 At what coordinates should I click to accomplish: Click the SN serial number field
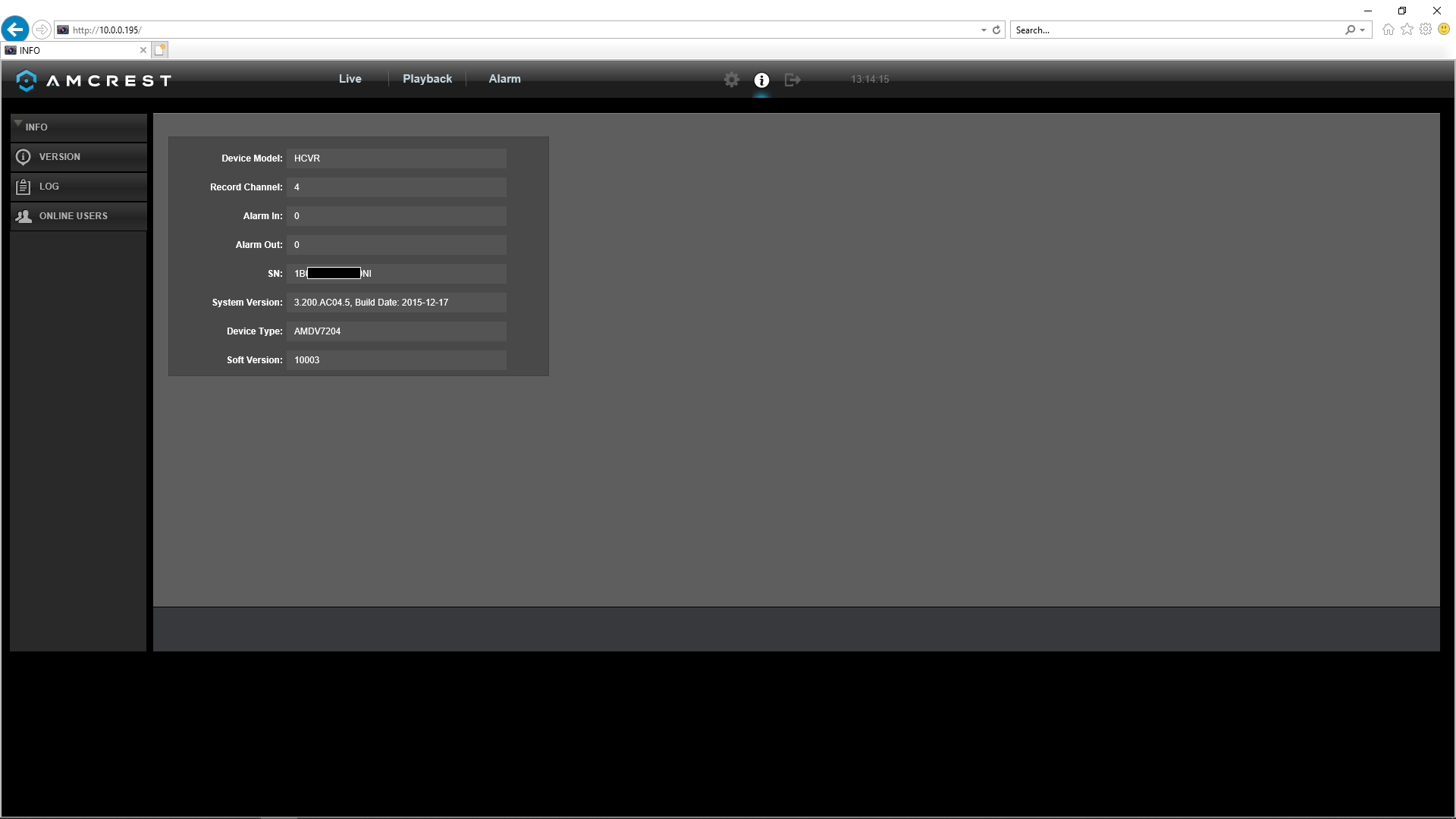tap(397, 274)
